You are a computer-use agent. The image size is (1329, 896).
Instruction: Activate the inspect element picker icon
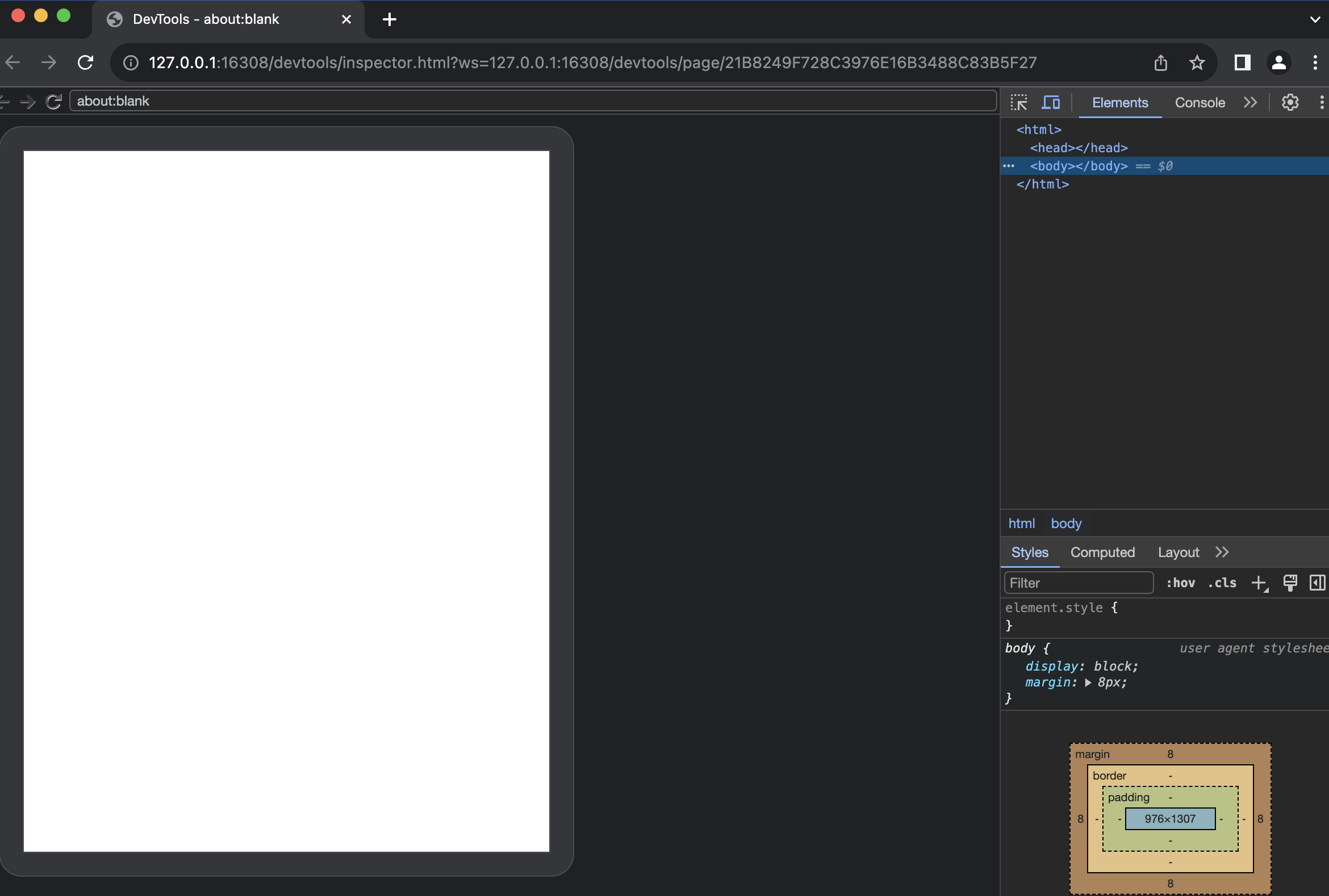[1018, 103]
